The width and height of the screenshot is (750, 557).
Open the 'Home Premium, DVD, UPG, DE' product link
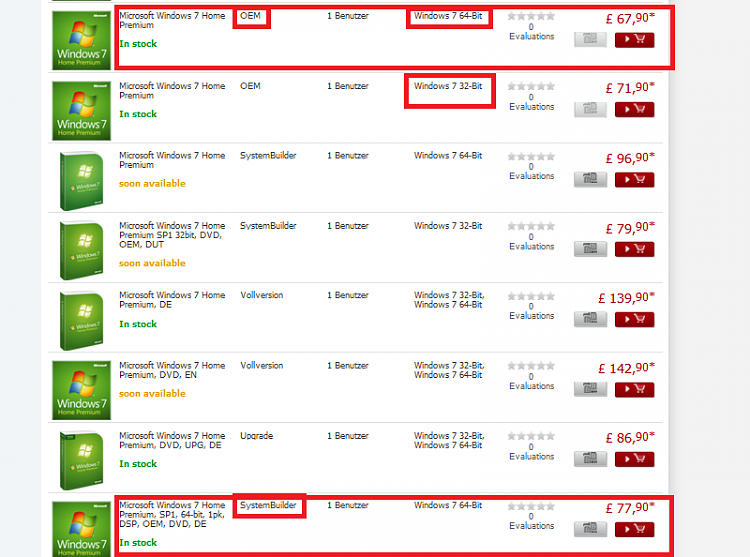(x=172, y=440)
